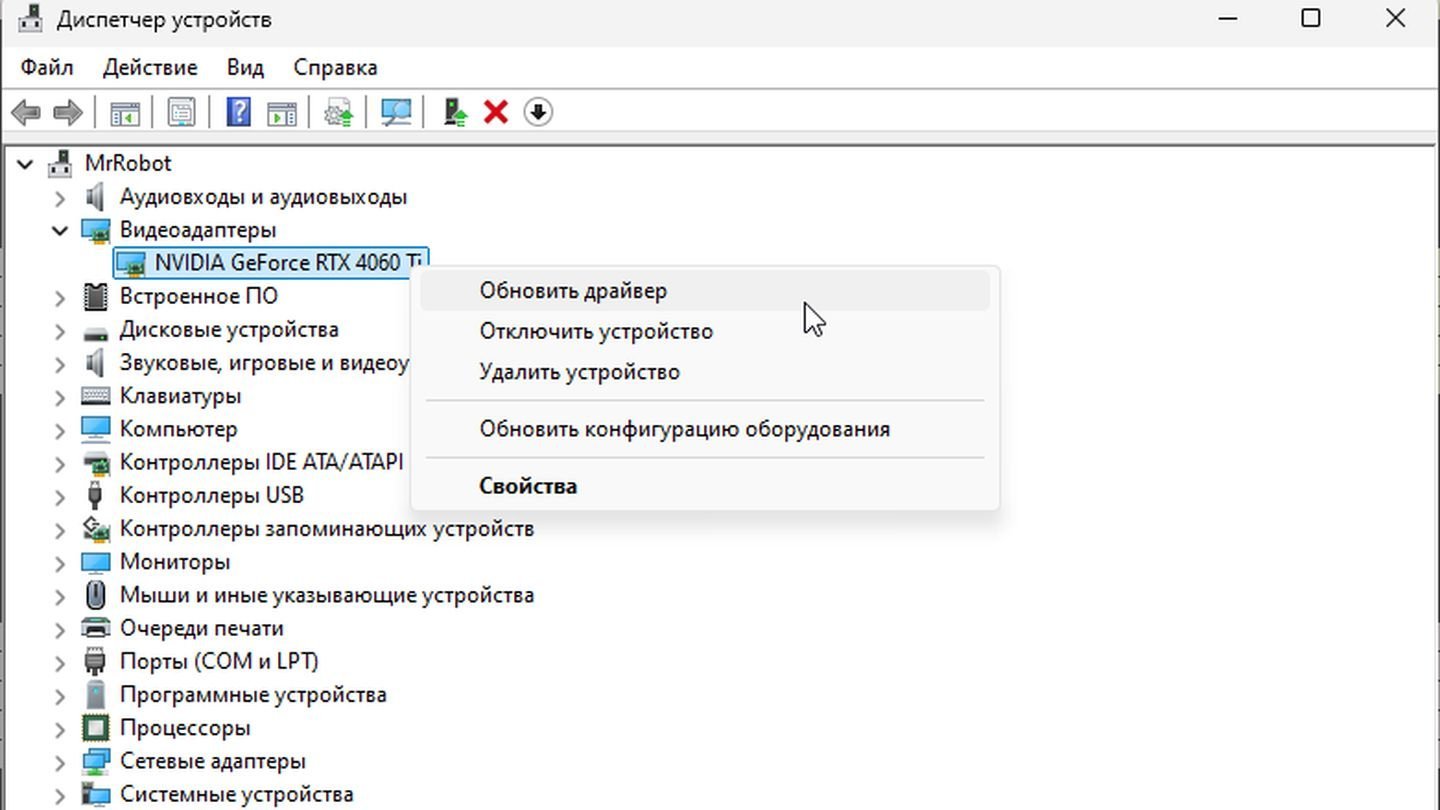
Task: Click the mouse icon beside Мыши и иные указывающие устройства
Action: coord(95,595)
